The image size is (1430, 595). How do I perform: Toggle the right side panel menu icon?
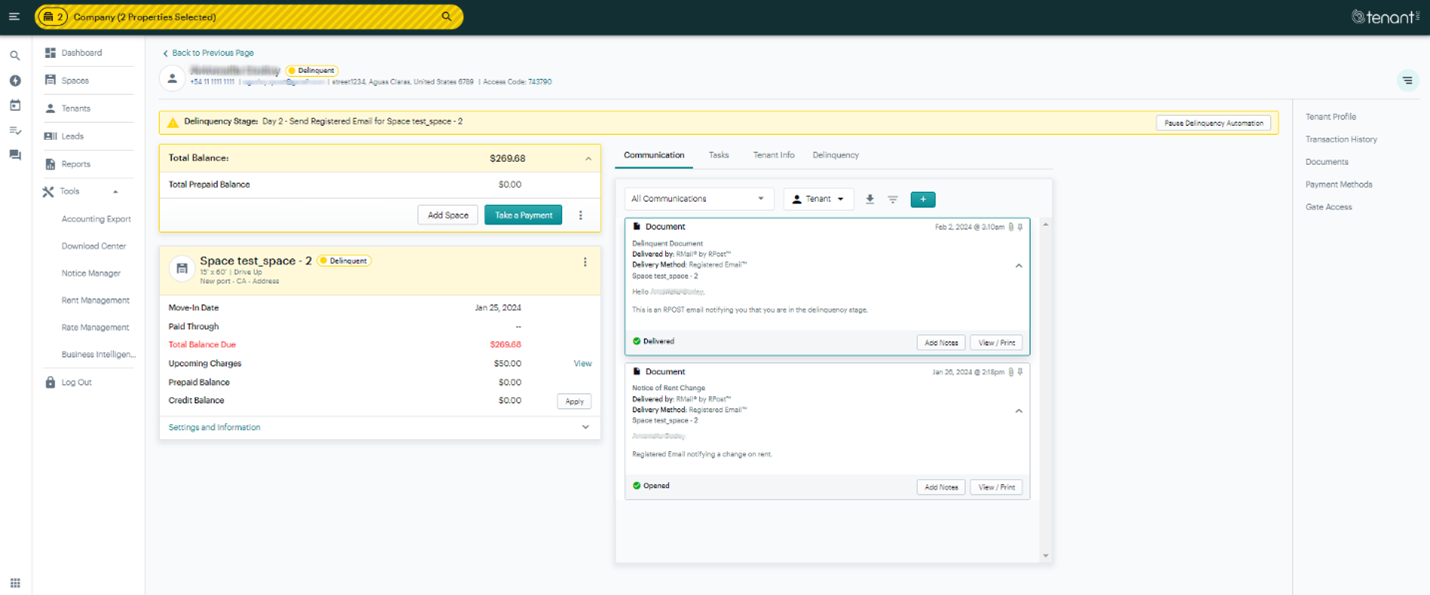(1407, 81)
